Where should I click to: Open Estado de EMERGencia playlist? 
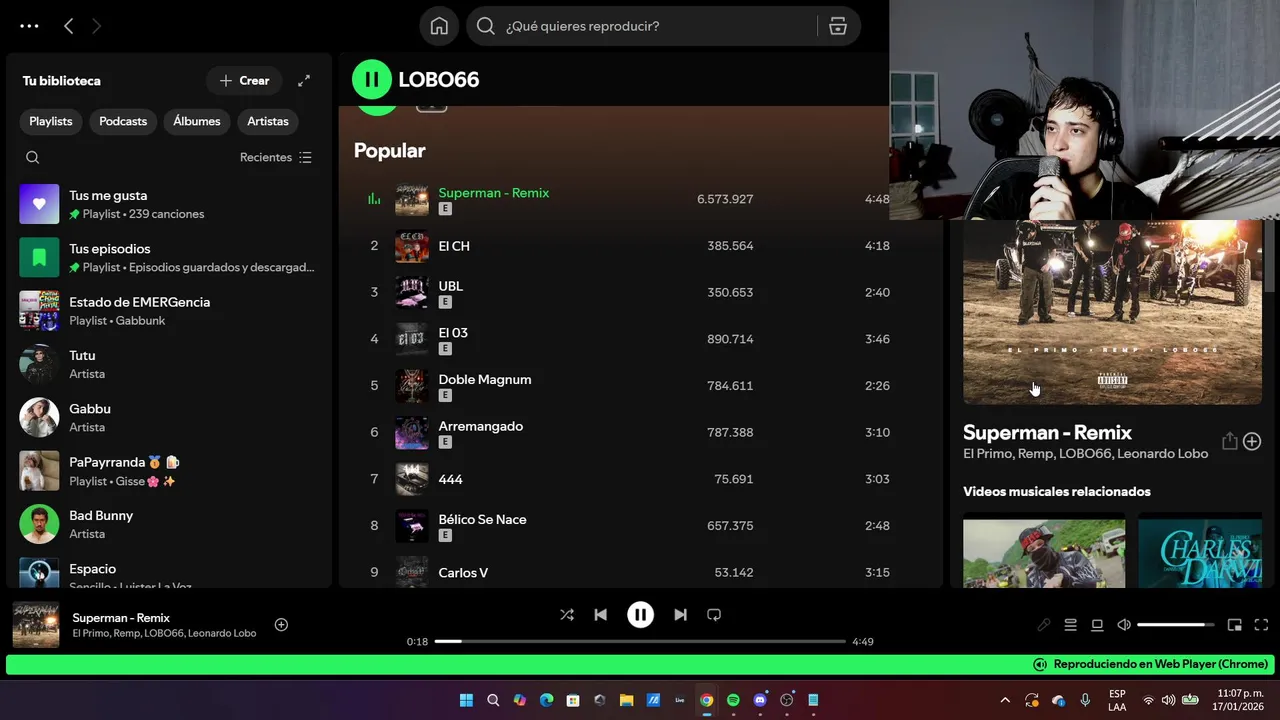170,310
